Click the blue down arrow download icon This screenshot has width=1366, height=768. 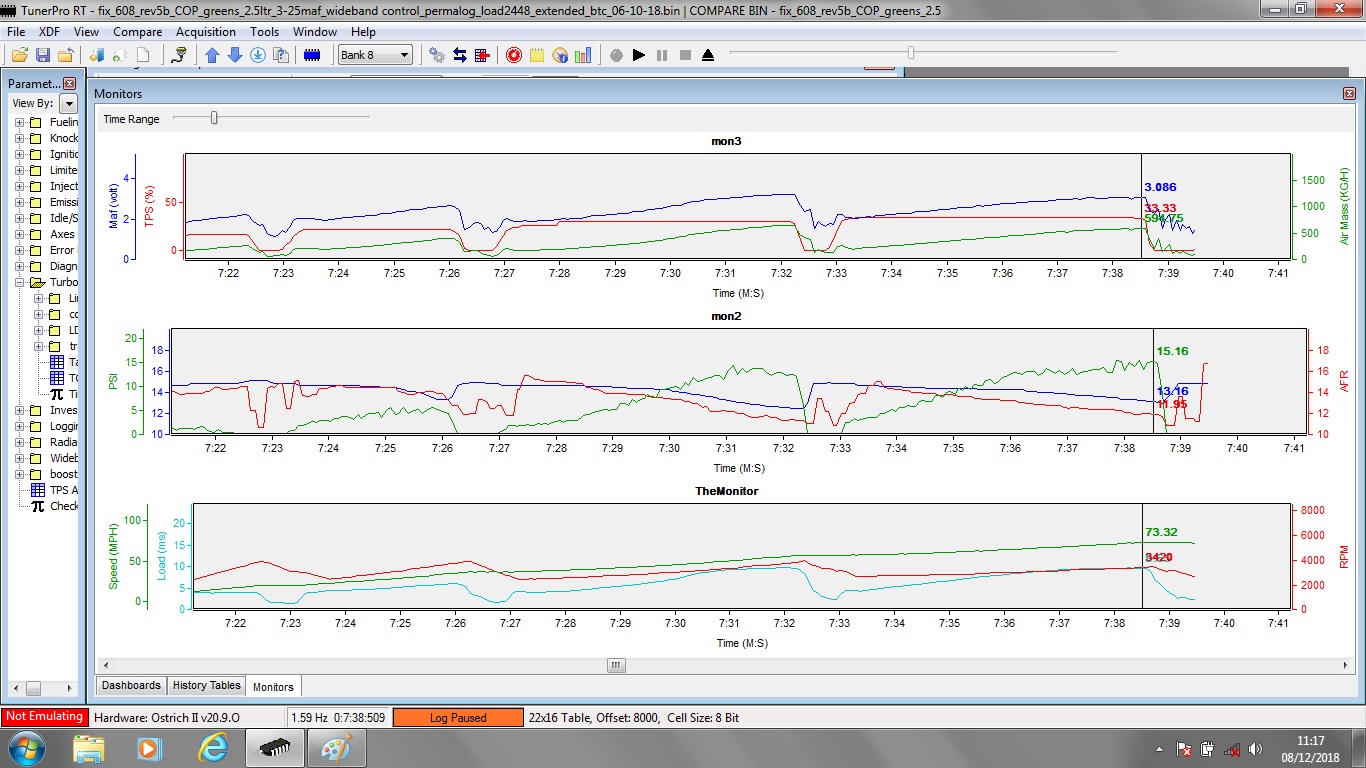pos(234,55)
